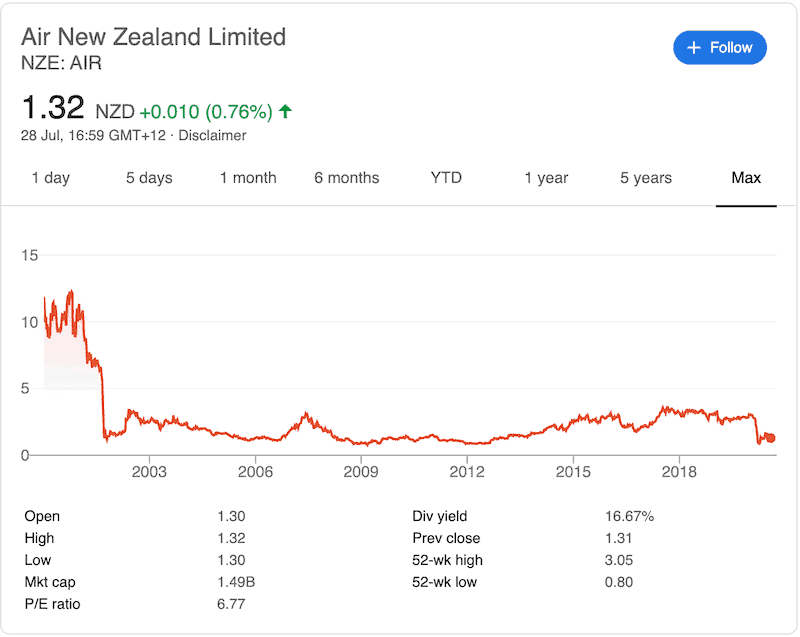
Task: Show the 1 year chart
Action: [546, 178]
